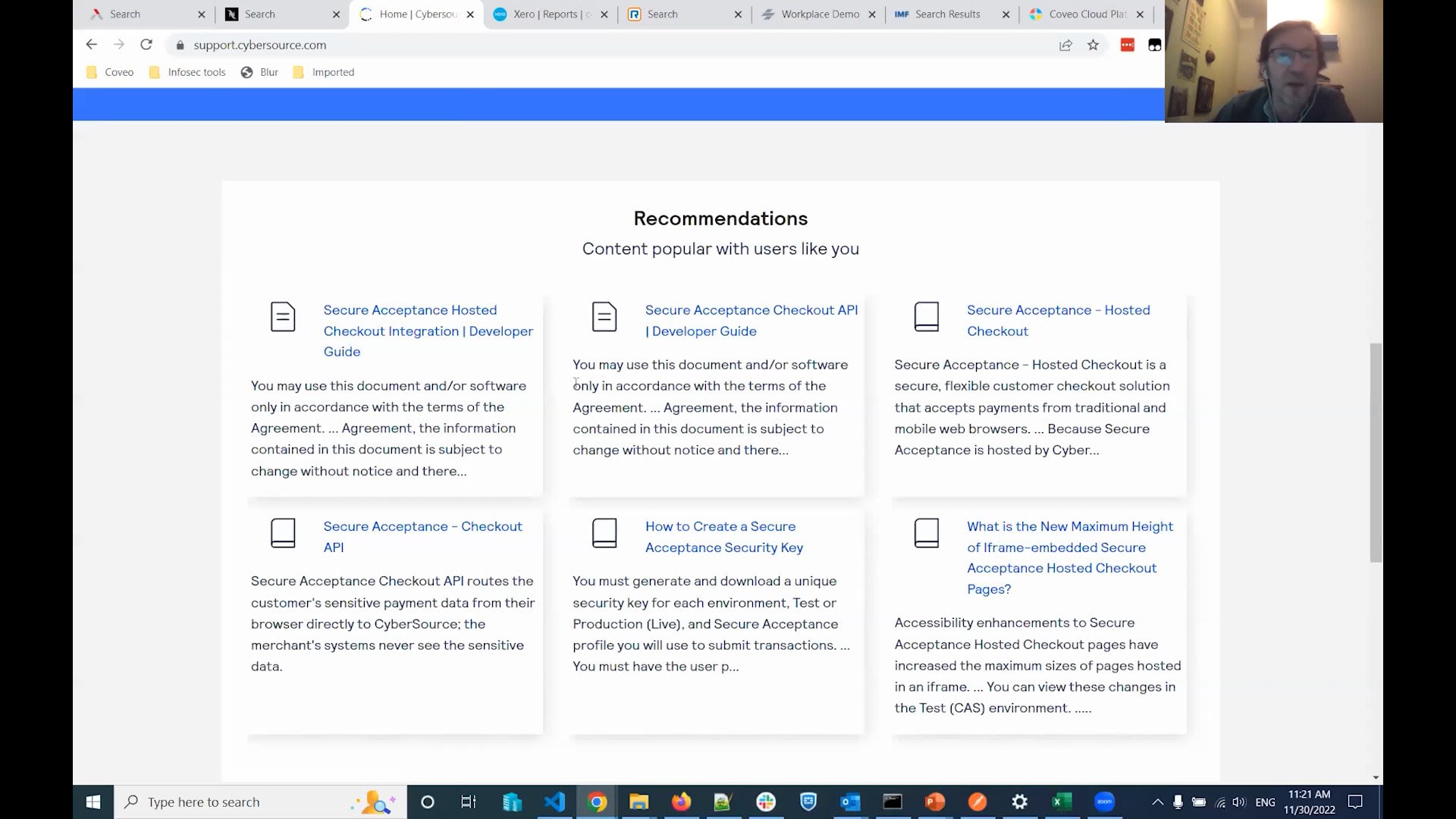Open PowerPoint from the taskbar
Image resolution: width=1456 pixels, height=819 pixels.
(935, 802)
